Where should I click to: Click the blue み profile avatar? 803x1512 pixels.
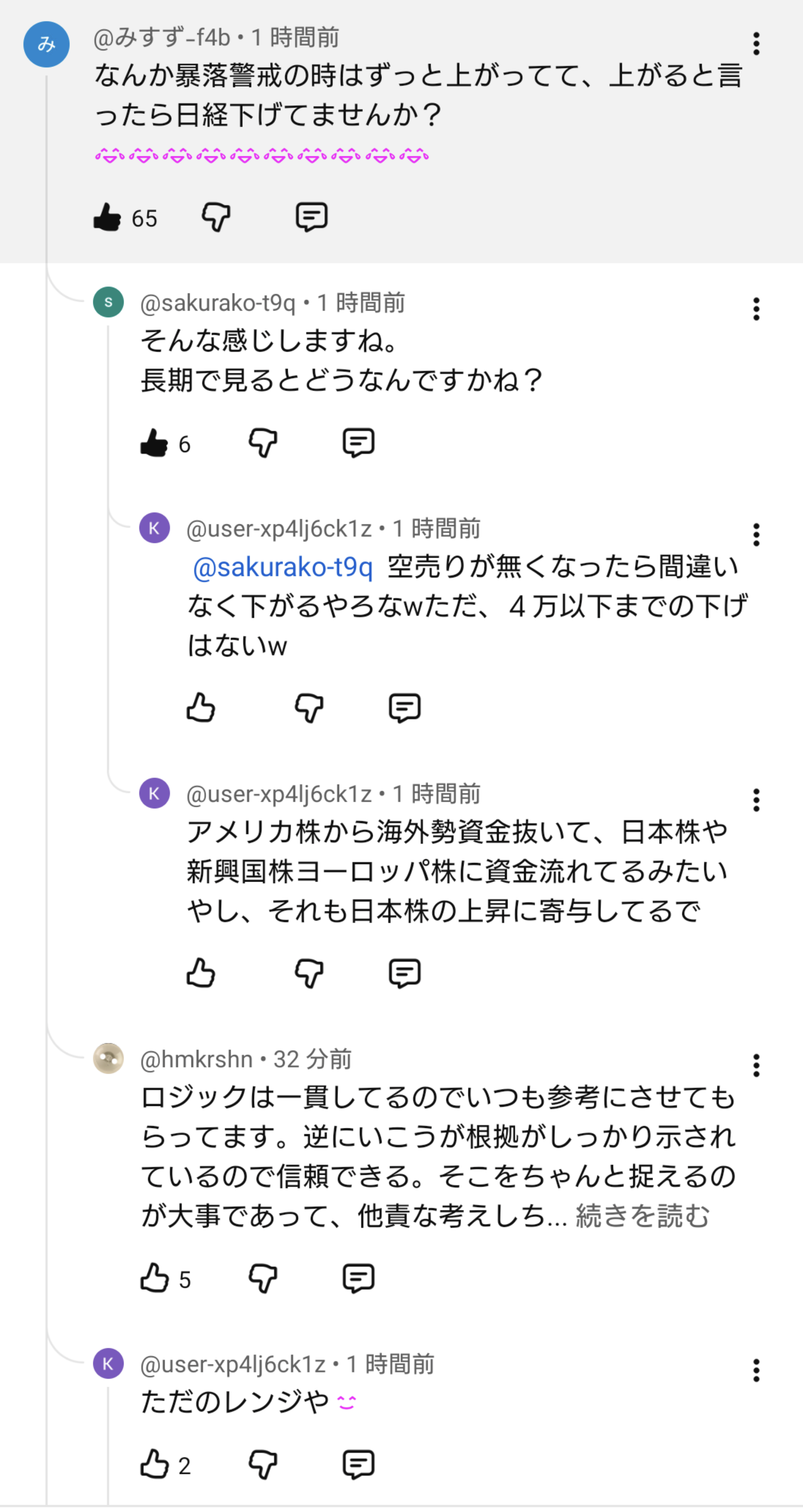(x=46, y=44)
